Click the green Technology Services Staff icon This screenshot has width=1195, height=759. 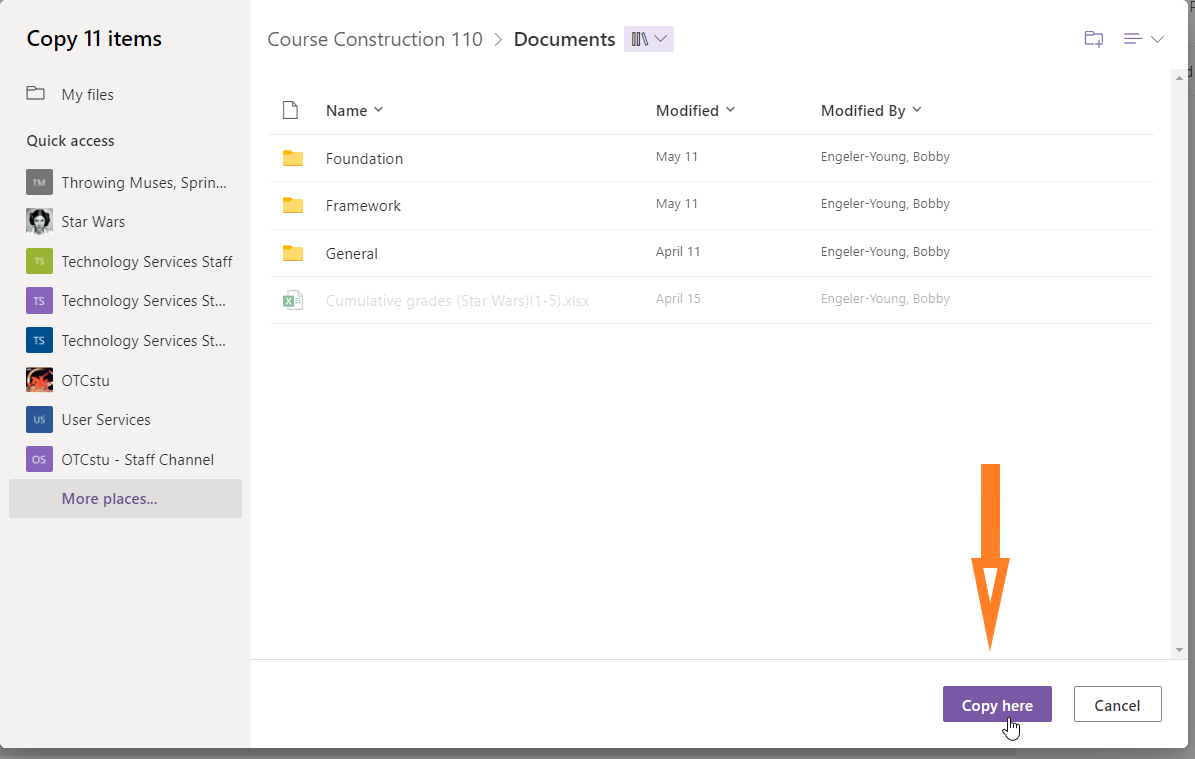(x=40, y=261)
